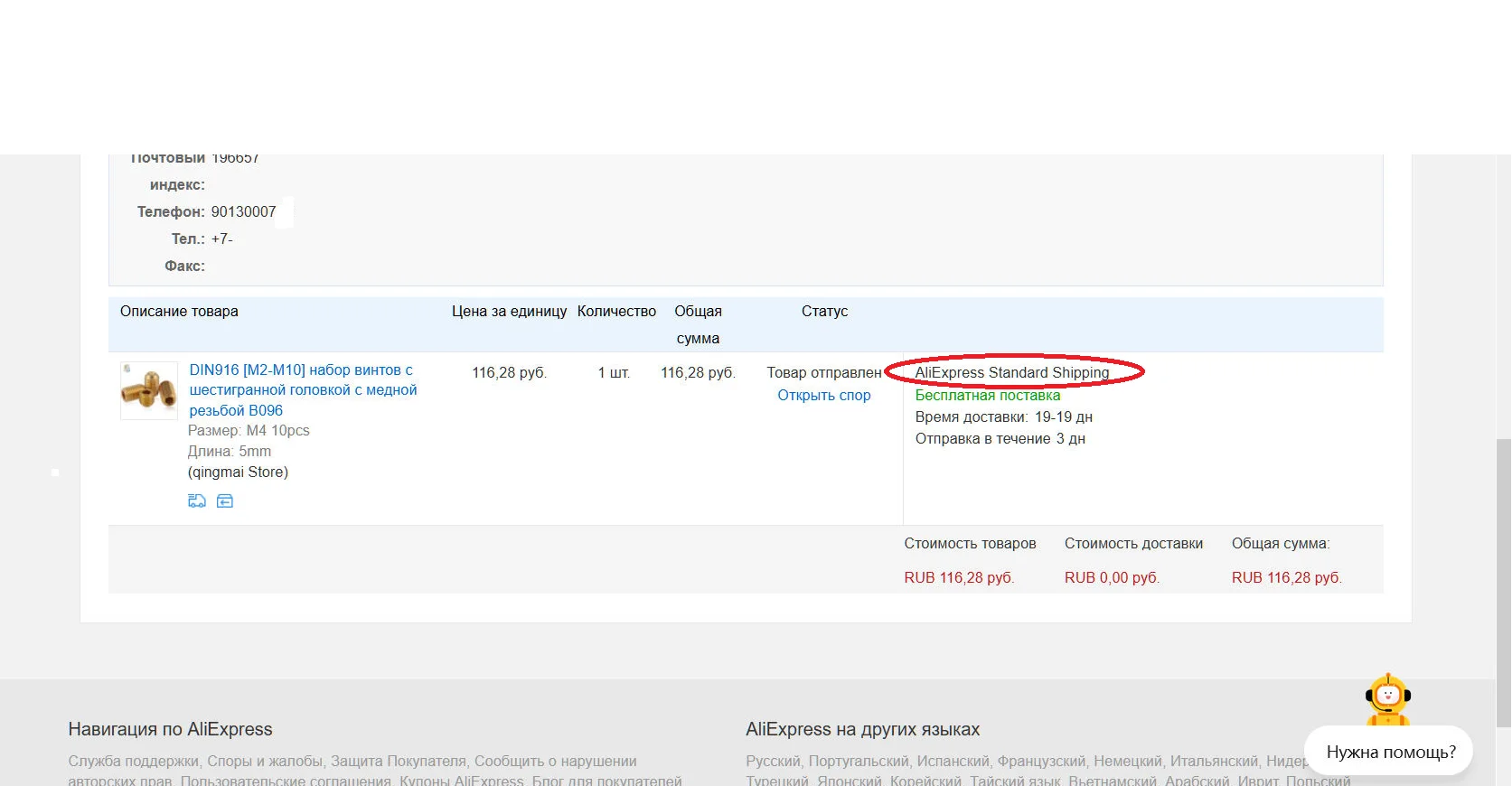Open the DIN916 [M2-M10] product title link
1512x786 pixels.
[303, 390]
